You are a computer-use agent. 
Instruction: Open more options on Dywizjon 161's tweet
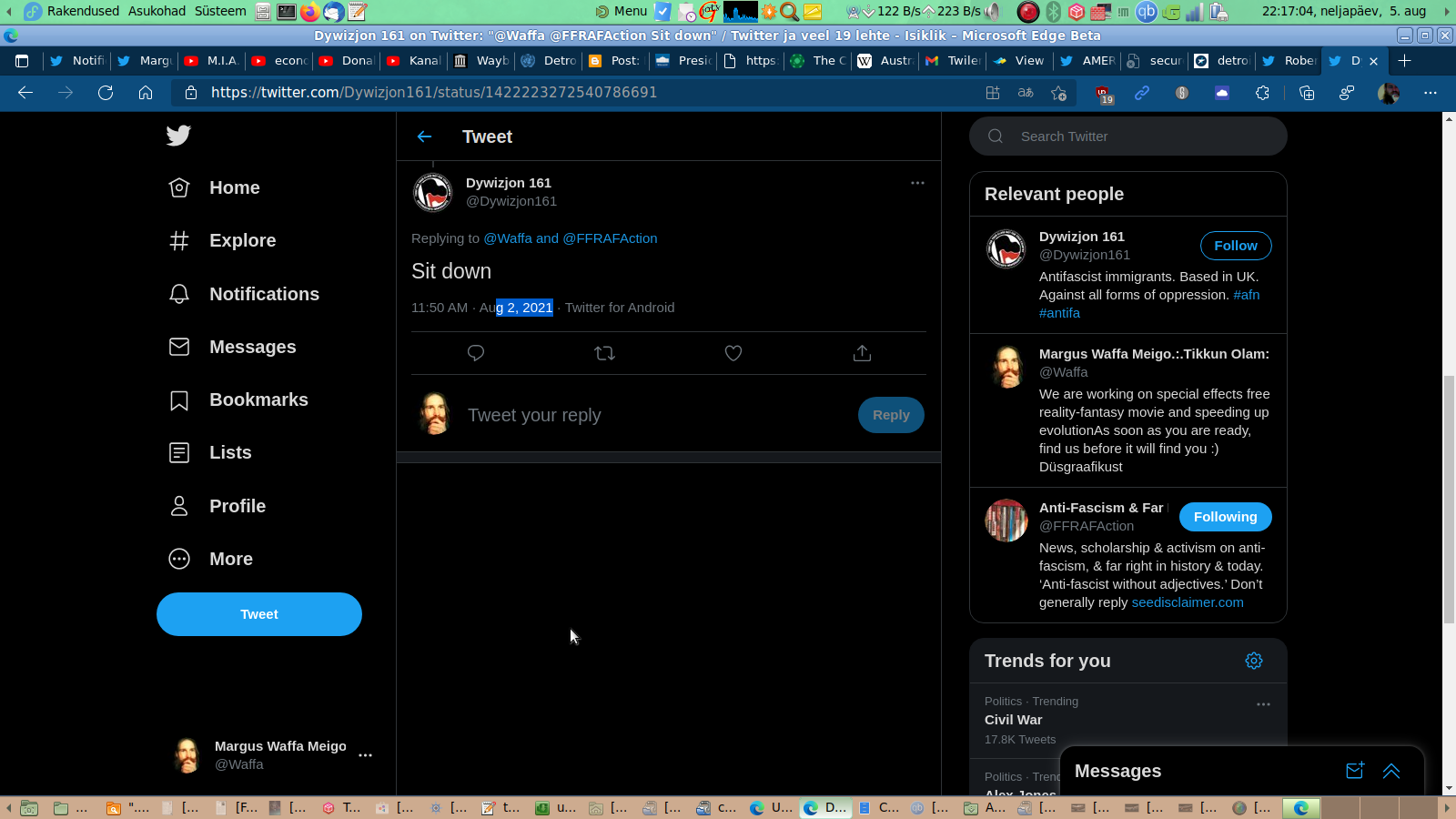pyautogui.click(x=917, y=183)
